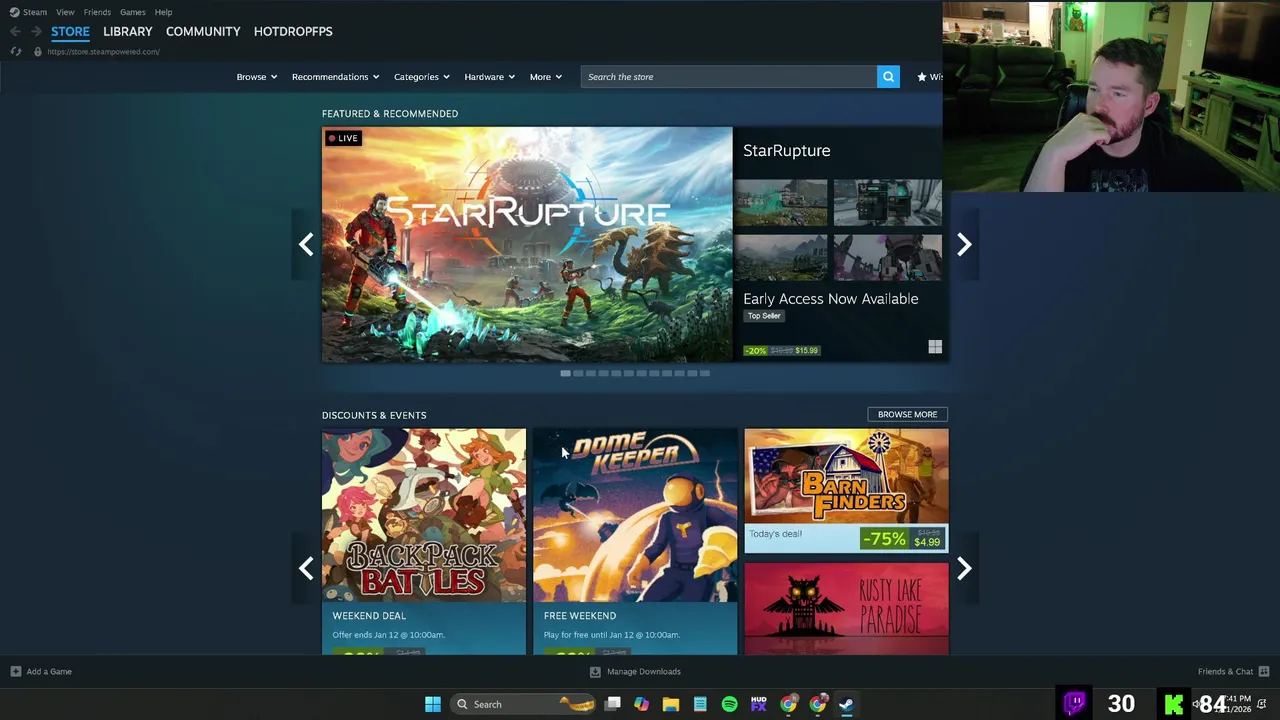Open the Steam logo menu
The width and height of the screenshot is (1280, 720).
coord(14,12)
